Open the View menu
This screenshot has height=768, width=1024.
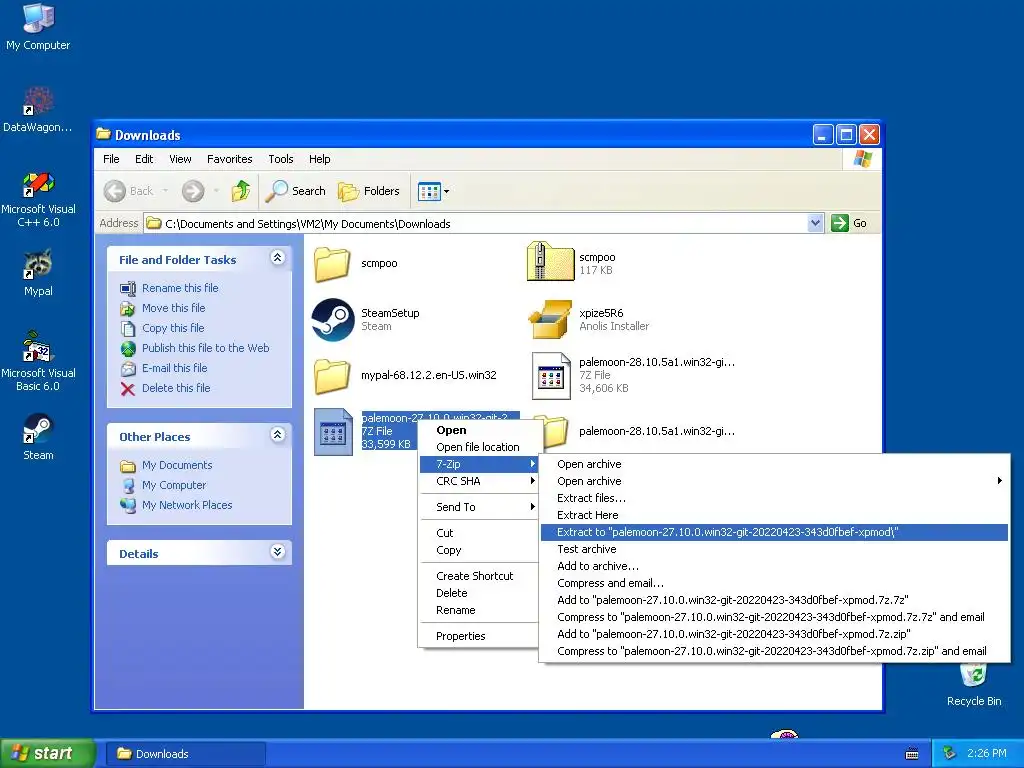pyautogui.click(x=180, y=159)
